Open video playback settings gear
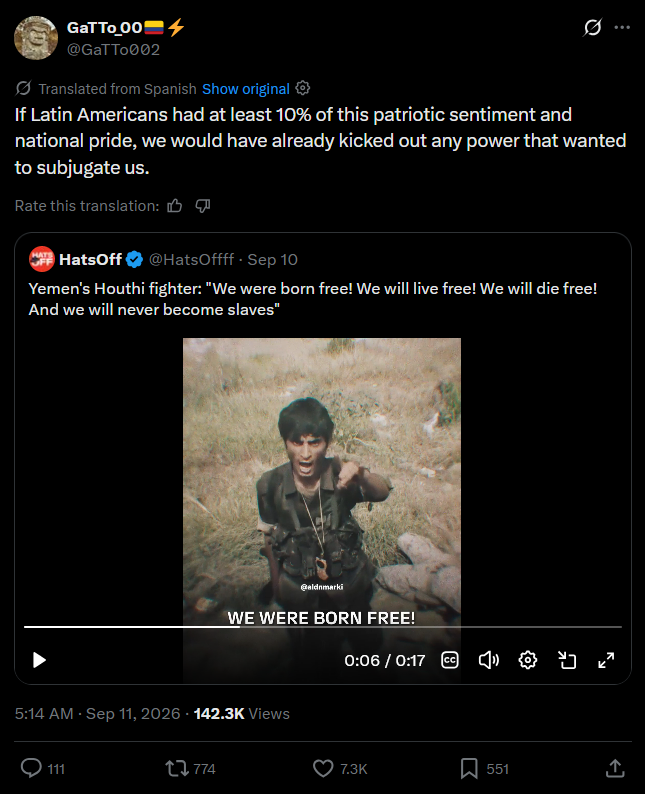 [x=528, y=660]
